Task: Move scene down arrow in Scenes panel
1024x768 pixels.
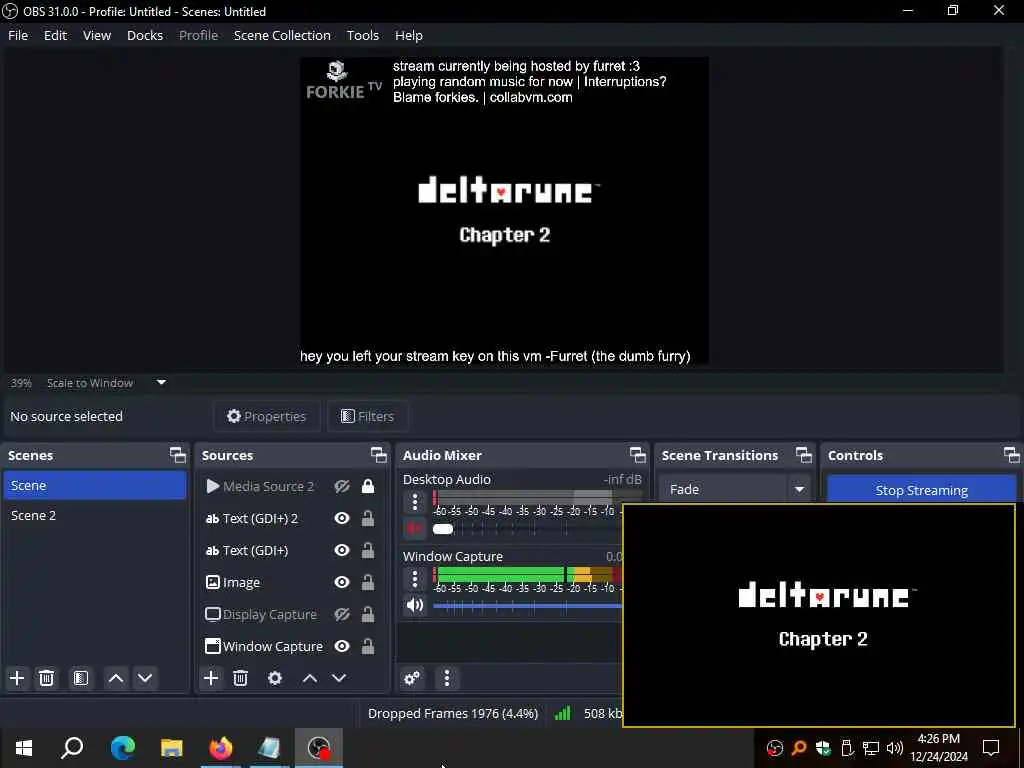Action: click(145, 678)
